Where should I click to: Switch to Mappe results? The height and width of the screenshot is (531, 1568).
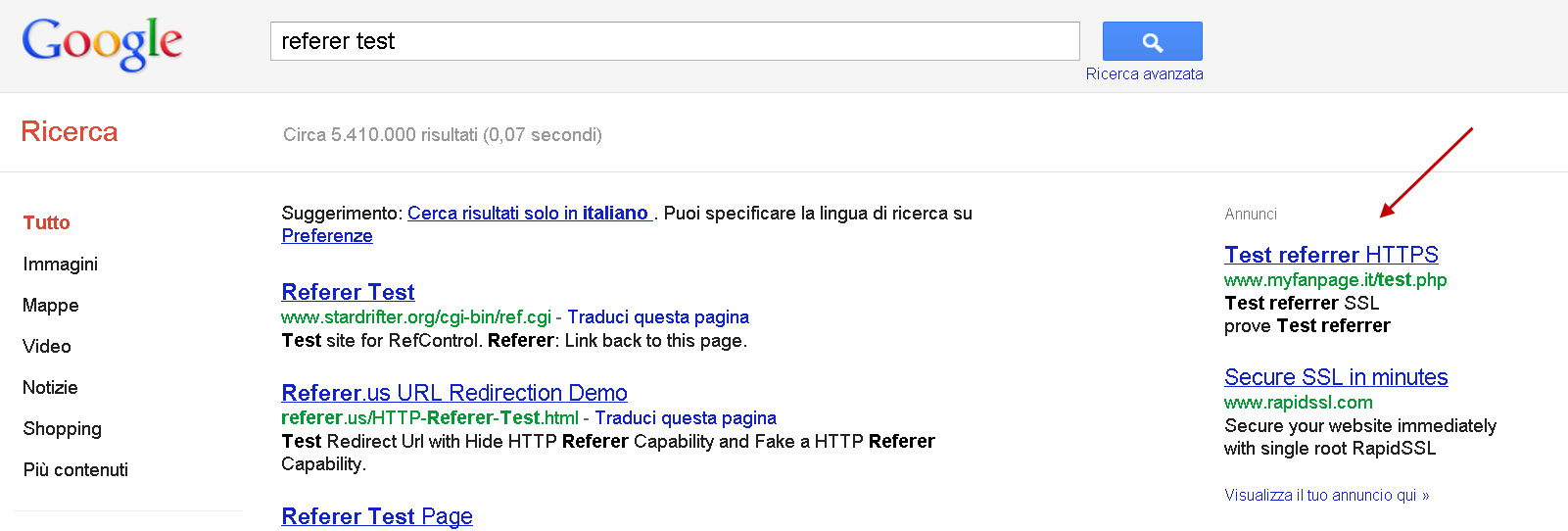coord(50,306)
